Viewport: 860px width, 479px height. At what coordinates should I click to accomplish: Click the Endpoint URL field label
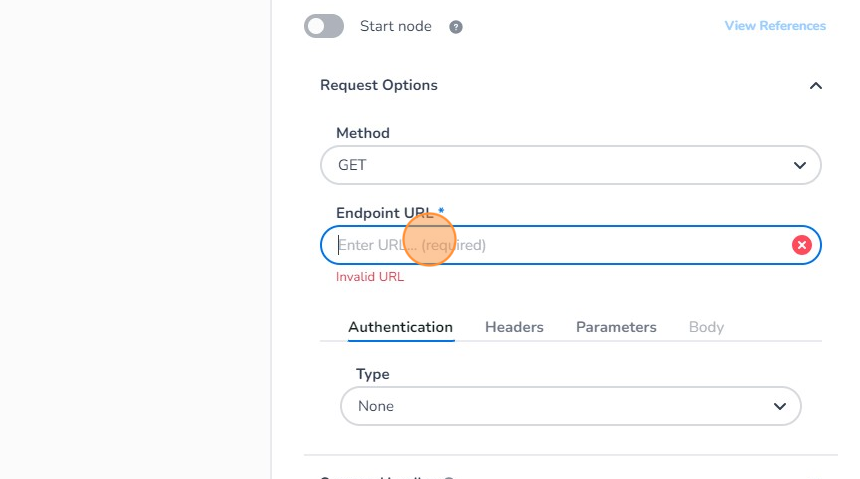(x=385, y=213)
